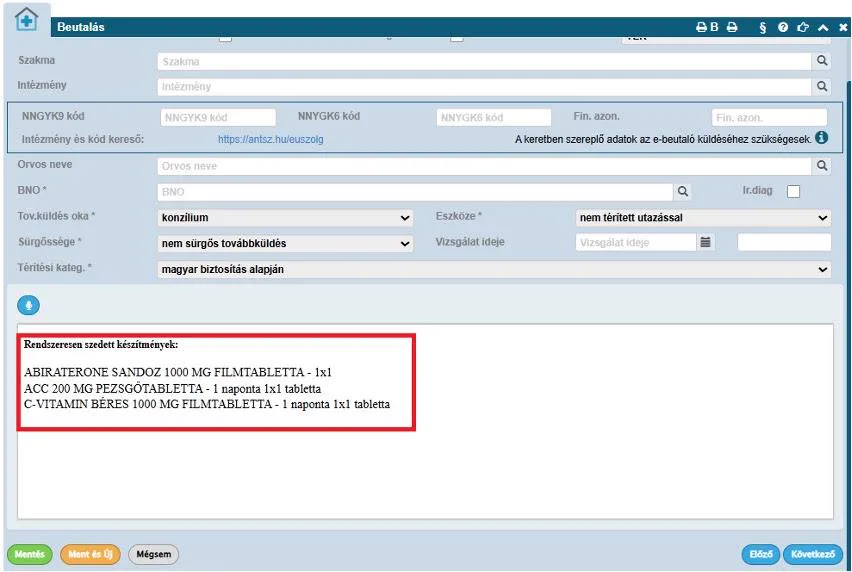This screenshot has height=572, width=852.
Task: Click the green Mentés button
Action: point(29,554)
